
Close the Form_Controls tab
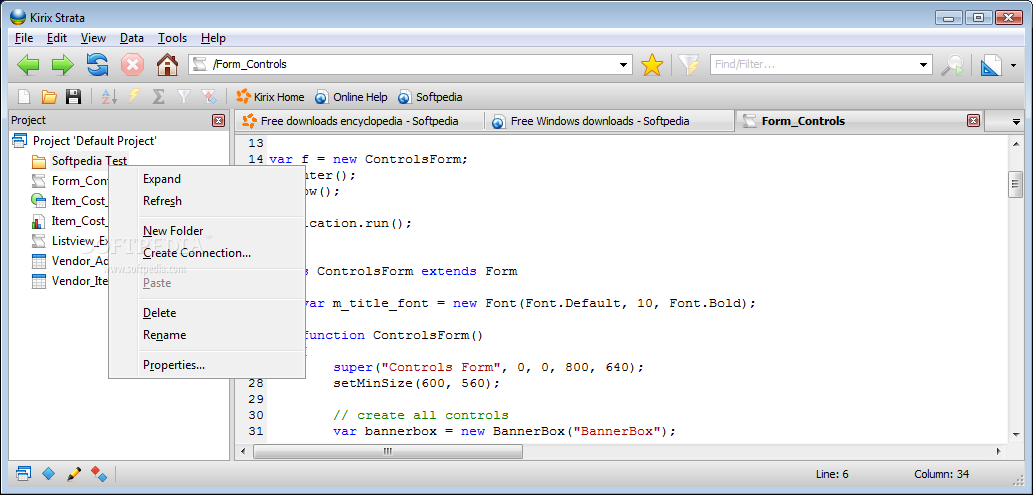click(x=973, y=121)
